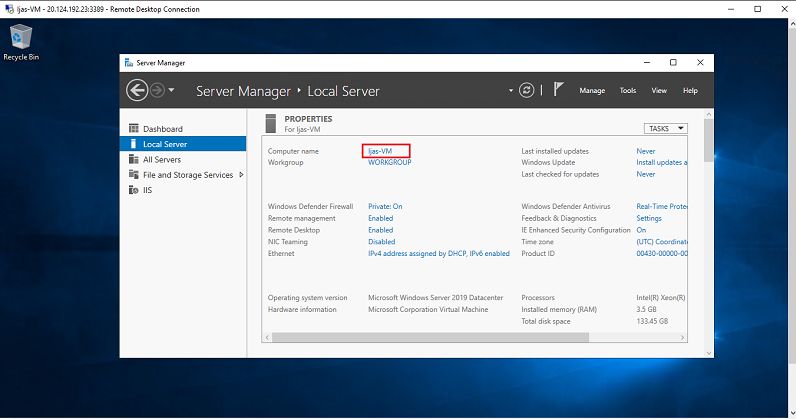The image size is (796, 419).
Task: Click the properties scroll left arrow
Action: coord(267,337)
